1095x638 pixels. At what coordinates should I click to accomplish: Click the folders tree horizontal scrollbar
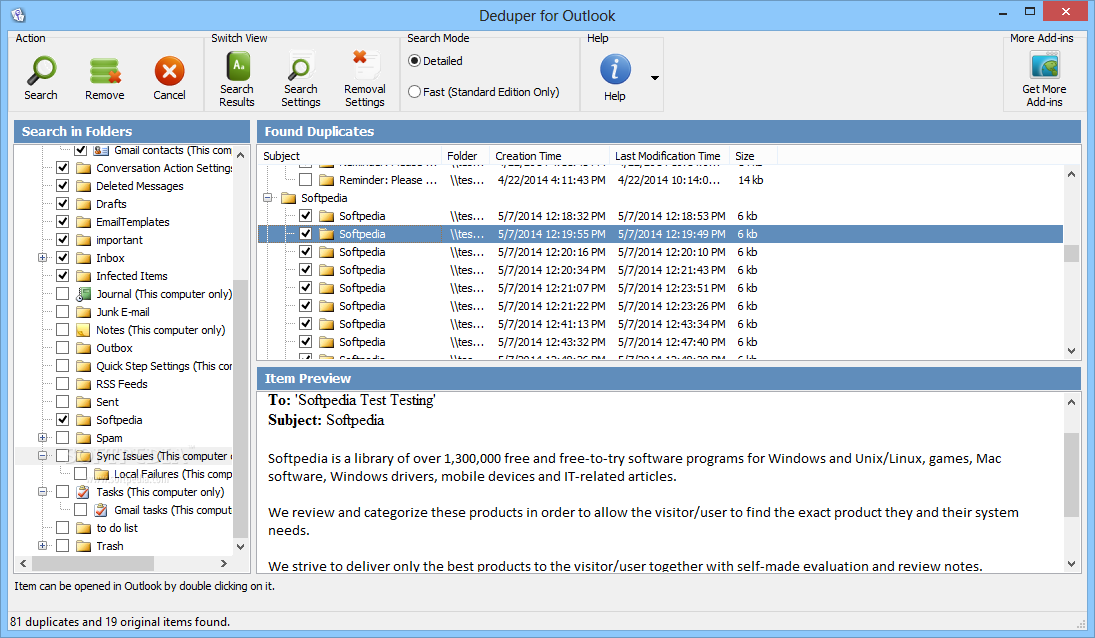[93, 563]
